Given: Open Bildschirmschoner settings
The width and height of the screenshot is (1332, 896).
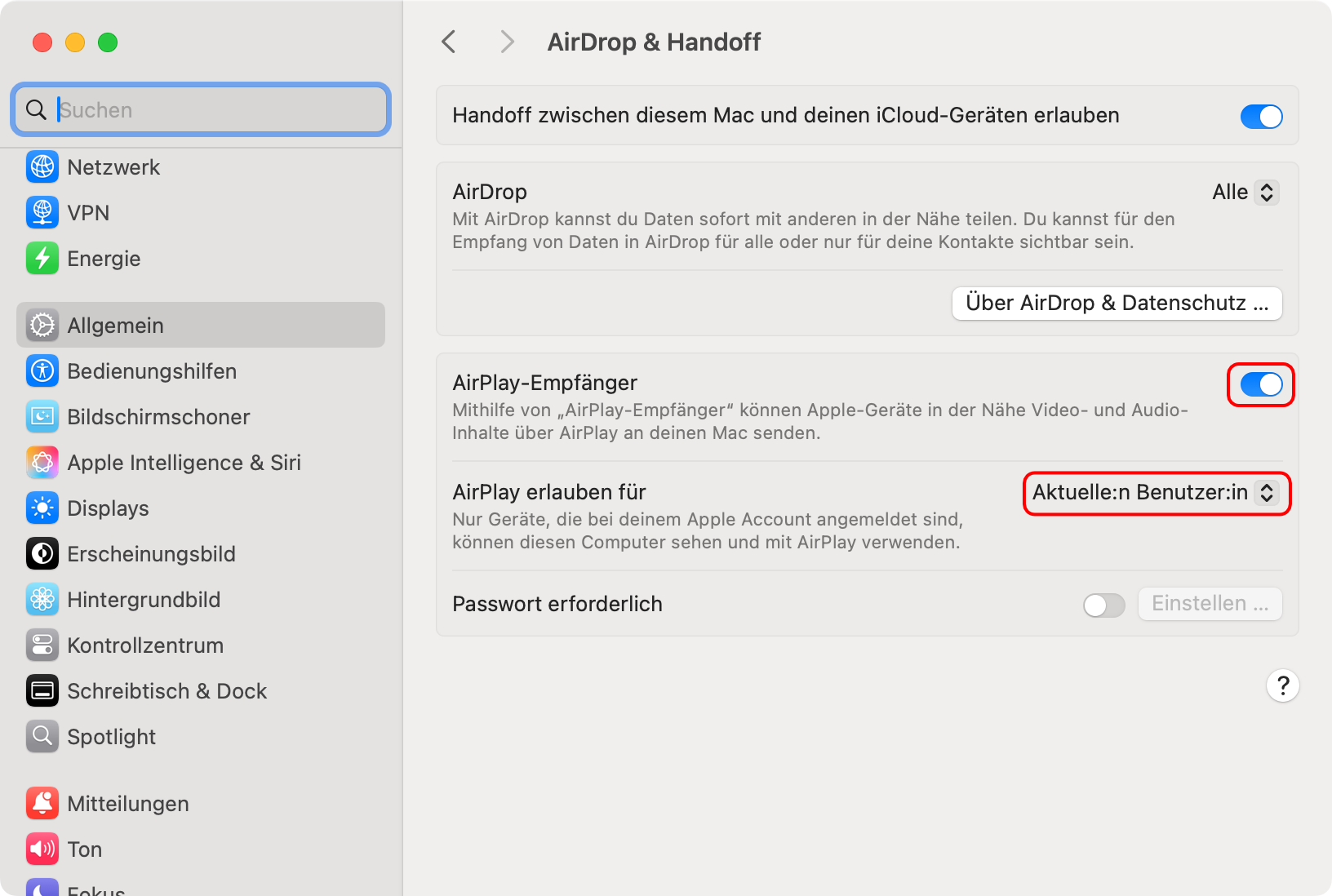Looking at the screenshot, I should (201, 417).
